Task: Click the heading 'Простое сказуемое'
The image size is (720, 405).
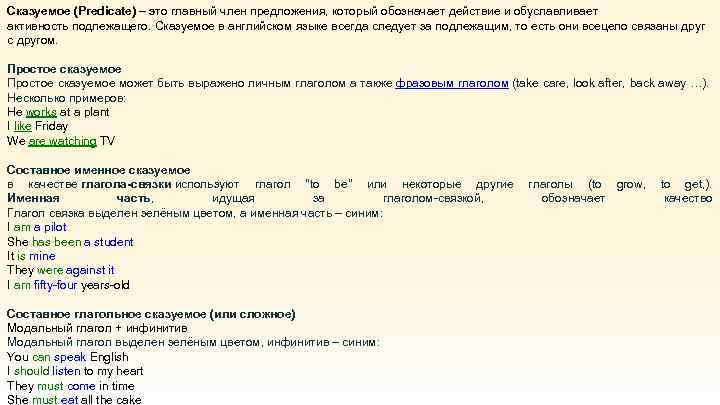Action: click(x=64, y=69)
